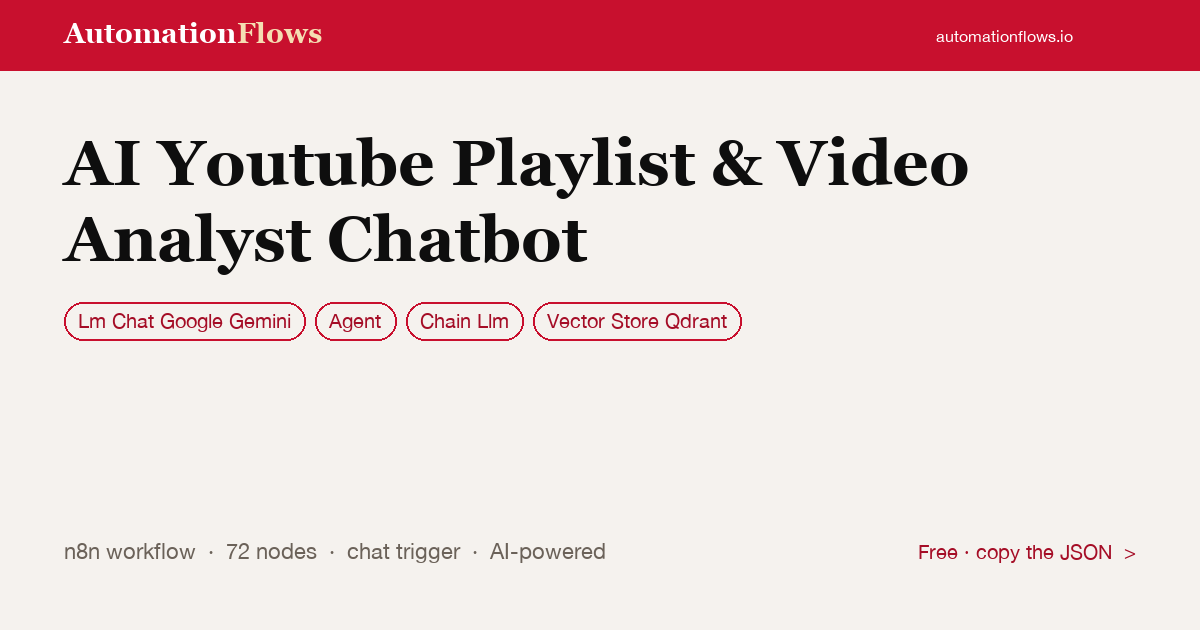The height and width of the screenshot is (630, 1200).
Task: Click the AI-powered text
Action: 548,552
